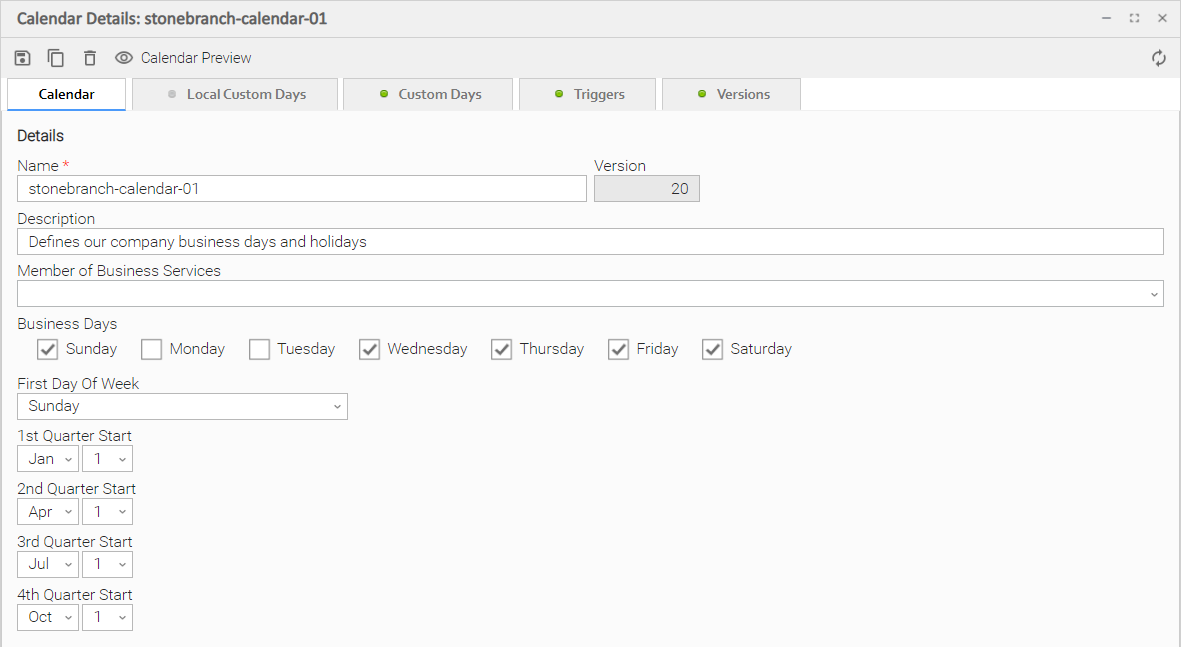Click the Delete trash icon
The width and height of the screenshot is (1181, 647).
tap(90, 58)
